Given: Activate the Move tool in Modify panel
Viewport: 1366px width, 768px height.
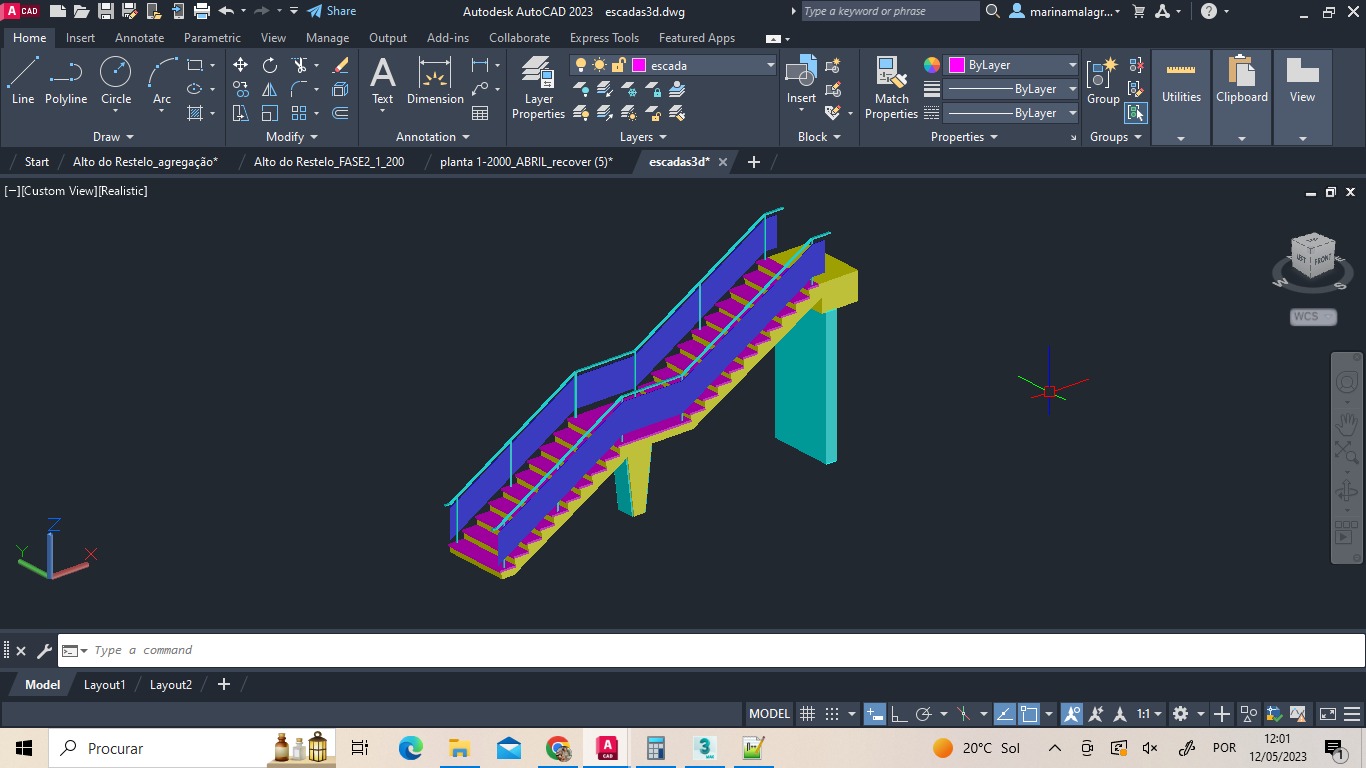Looking at the screenshot, I should pyautogui.click(x=240, y=65).
